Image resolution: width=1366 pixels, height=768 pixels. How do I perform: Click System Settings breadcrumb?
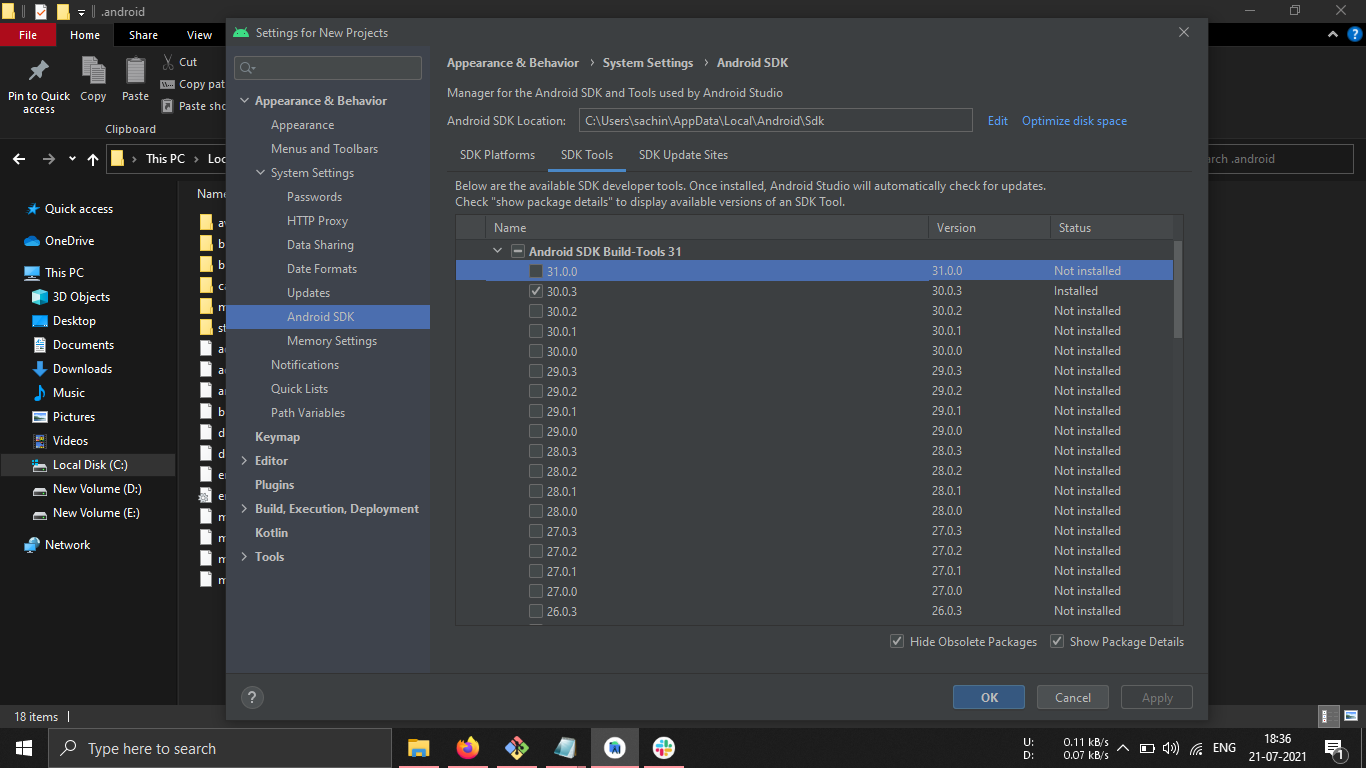pyautogui.click(x=648, y=63)
